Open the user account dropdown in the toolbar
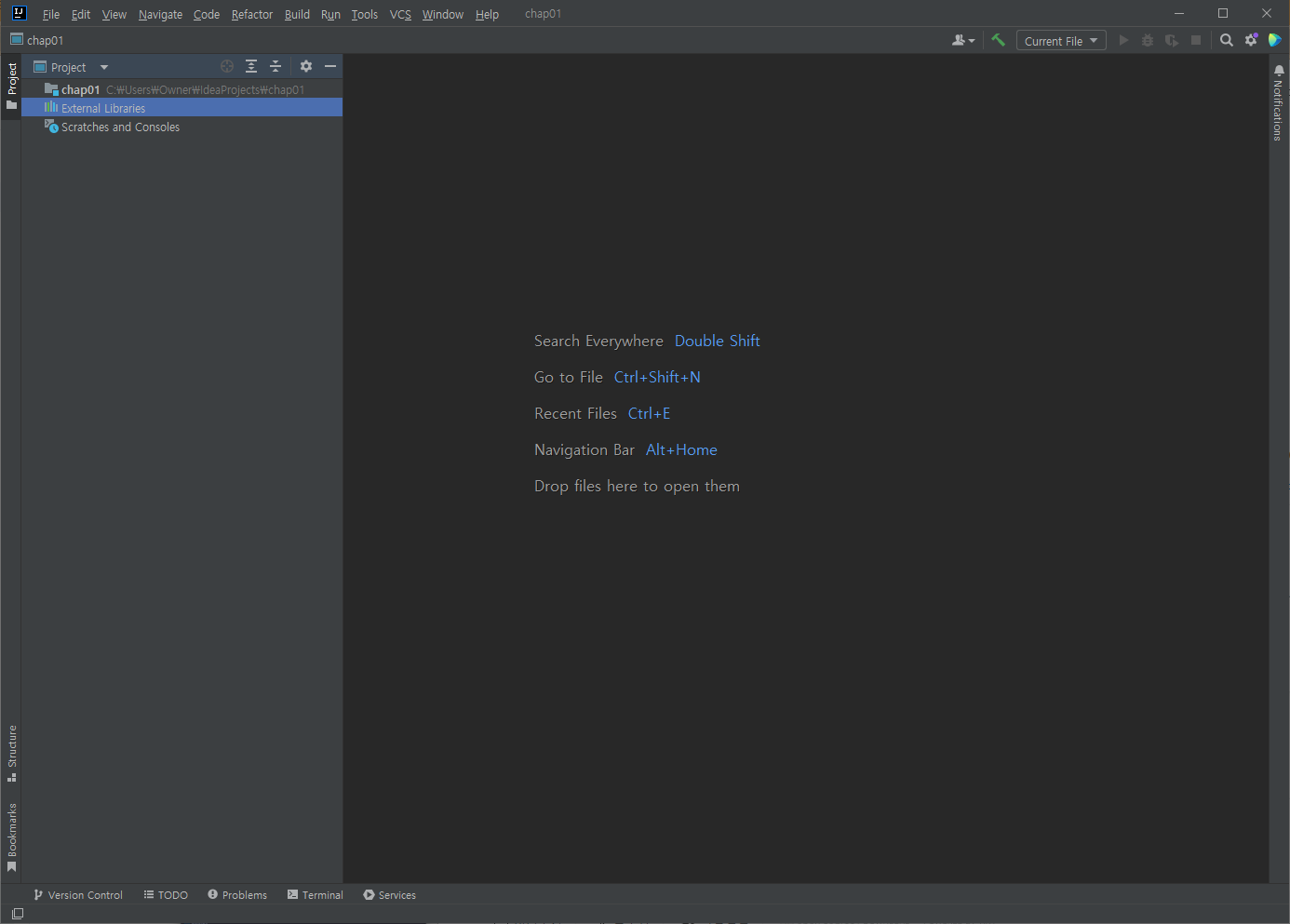Viewport: 1290px width, 924px height. click(x=963, y=40)
